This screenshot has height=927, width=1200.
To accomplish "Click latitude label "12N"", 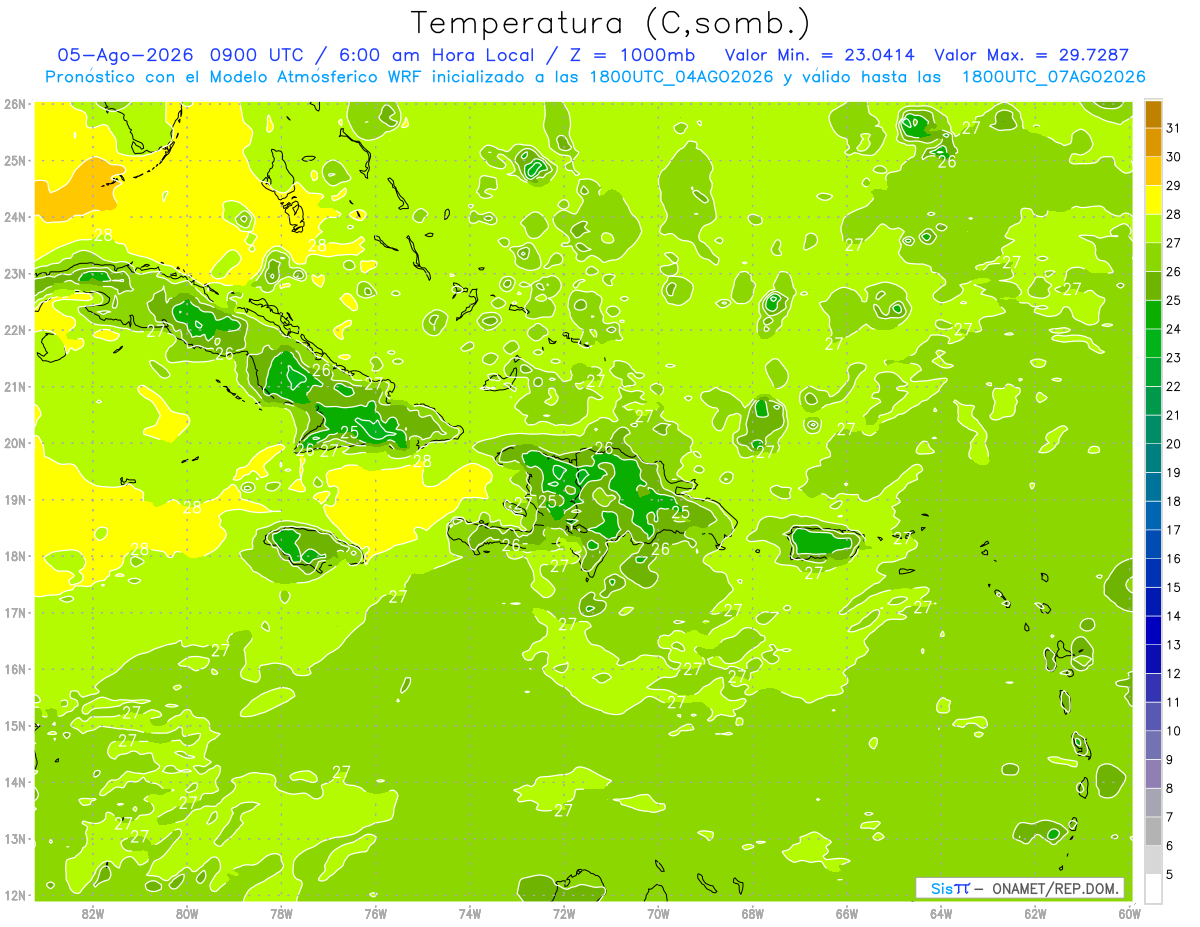I will point(15,895).
